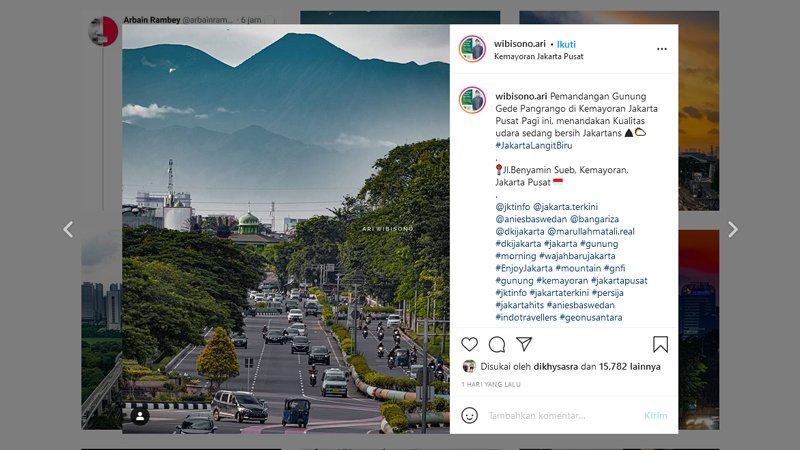Image resolution: width=800 pixels, height=450 pixels.
Task: Click the Kirim button to post comment
Action: pos(655,415)
